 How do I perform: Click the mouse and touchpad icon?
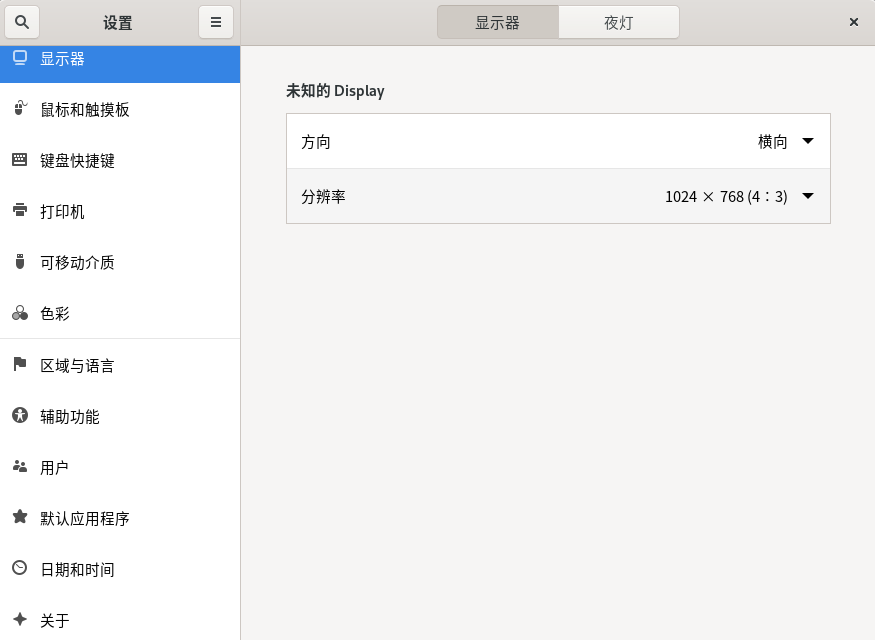[x=19, y=109]
